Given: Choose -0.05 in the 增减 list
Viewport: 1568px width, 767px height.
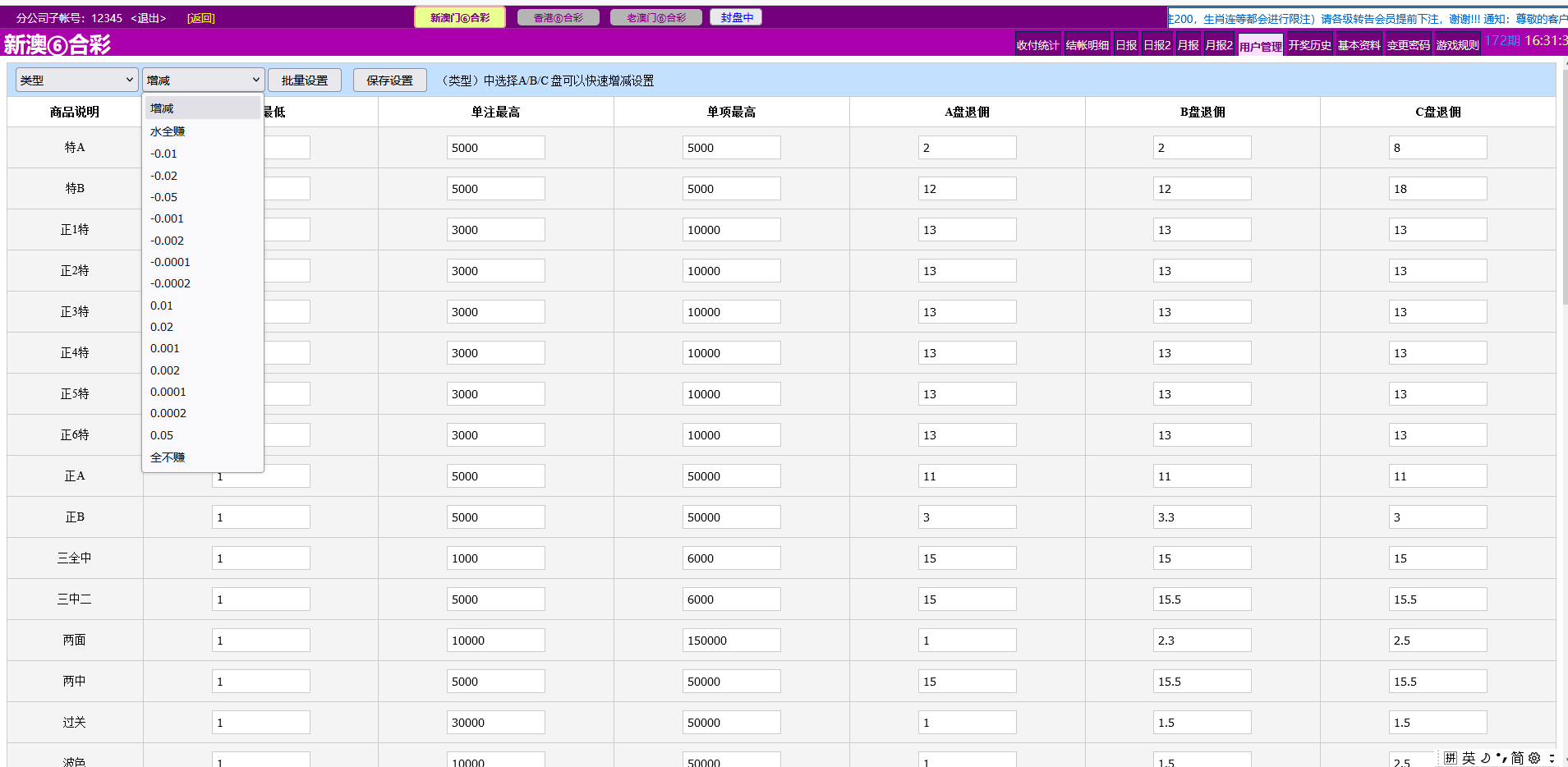Looking at the screenshot, I should pyautogui.click(x=163, y=197).
